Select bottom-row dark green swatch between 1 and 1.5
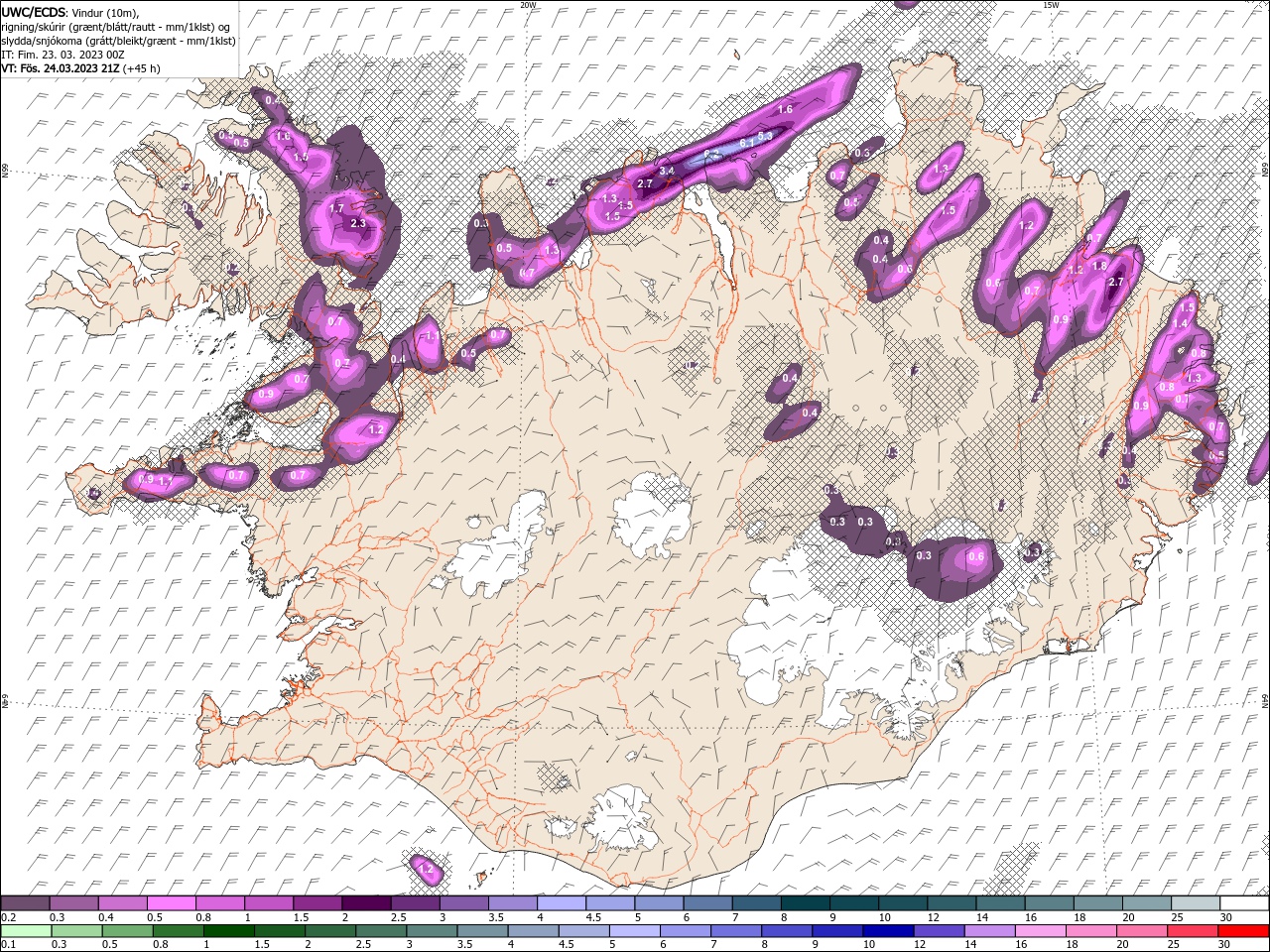1270x952 pixels. 229,931
